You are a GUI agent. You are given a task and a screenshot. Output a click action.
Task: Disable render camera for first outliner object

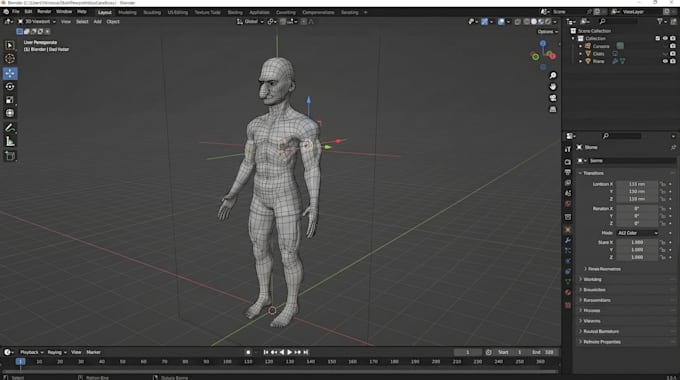click(673, 46)
